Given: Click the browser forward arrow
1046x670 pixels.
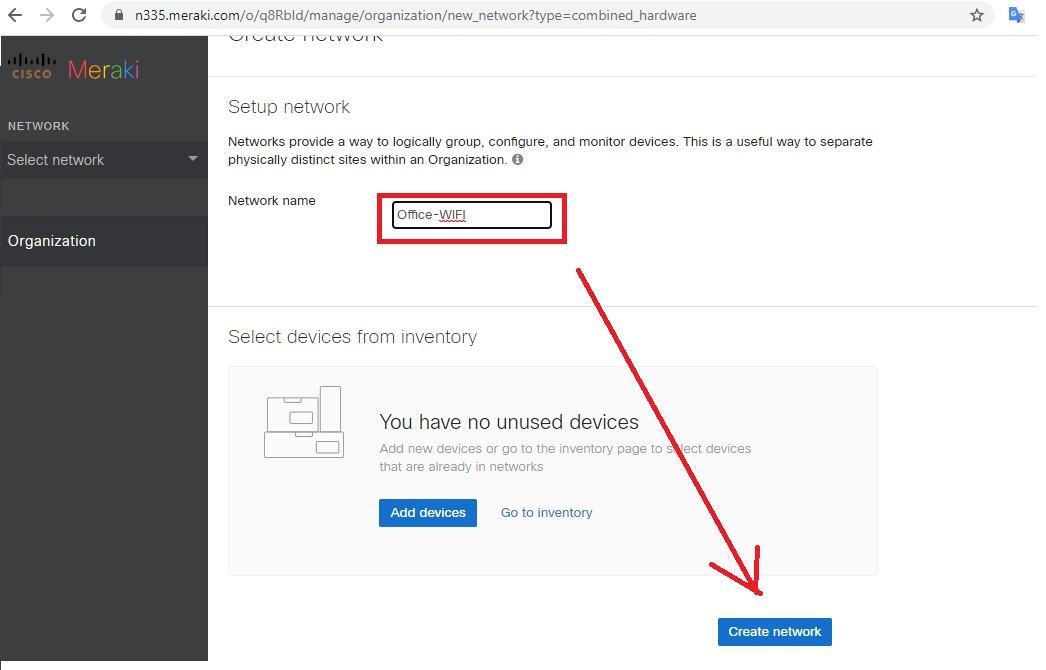Looking at the screenshot, I should point(46,16).
